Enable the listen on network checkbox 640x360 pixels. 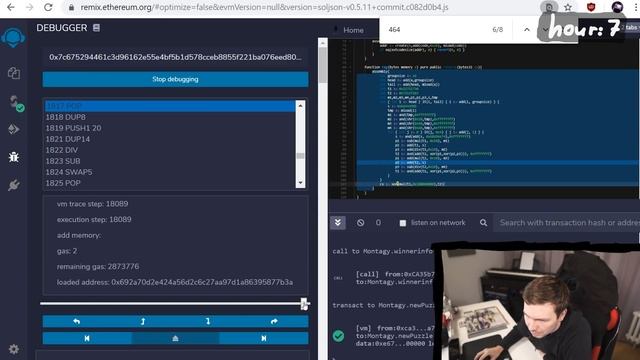(402, 223)
